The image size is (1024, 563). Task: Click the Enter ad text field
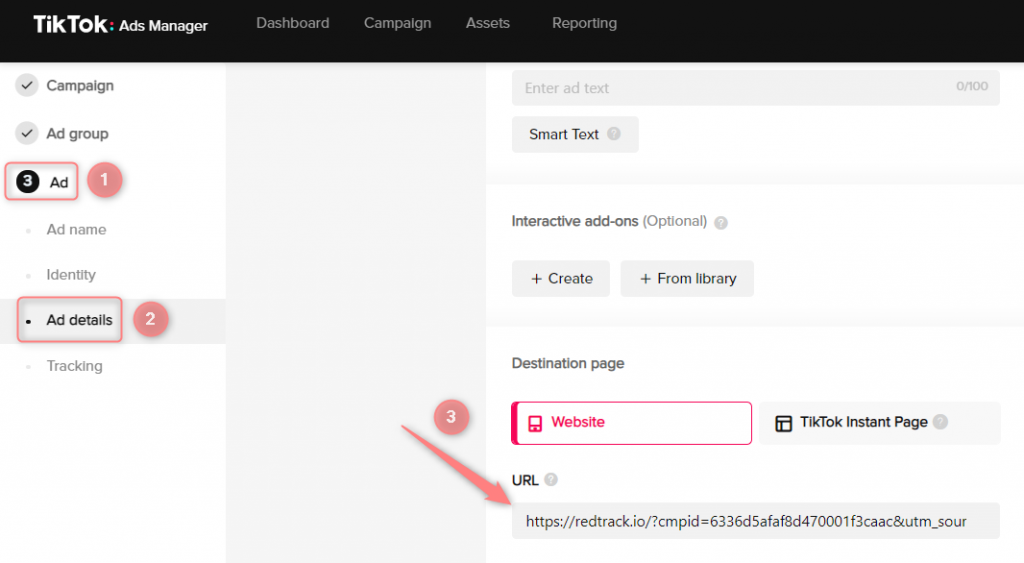click(x=756, y=88)
